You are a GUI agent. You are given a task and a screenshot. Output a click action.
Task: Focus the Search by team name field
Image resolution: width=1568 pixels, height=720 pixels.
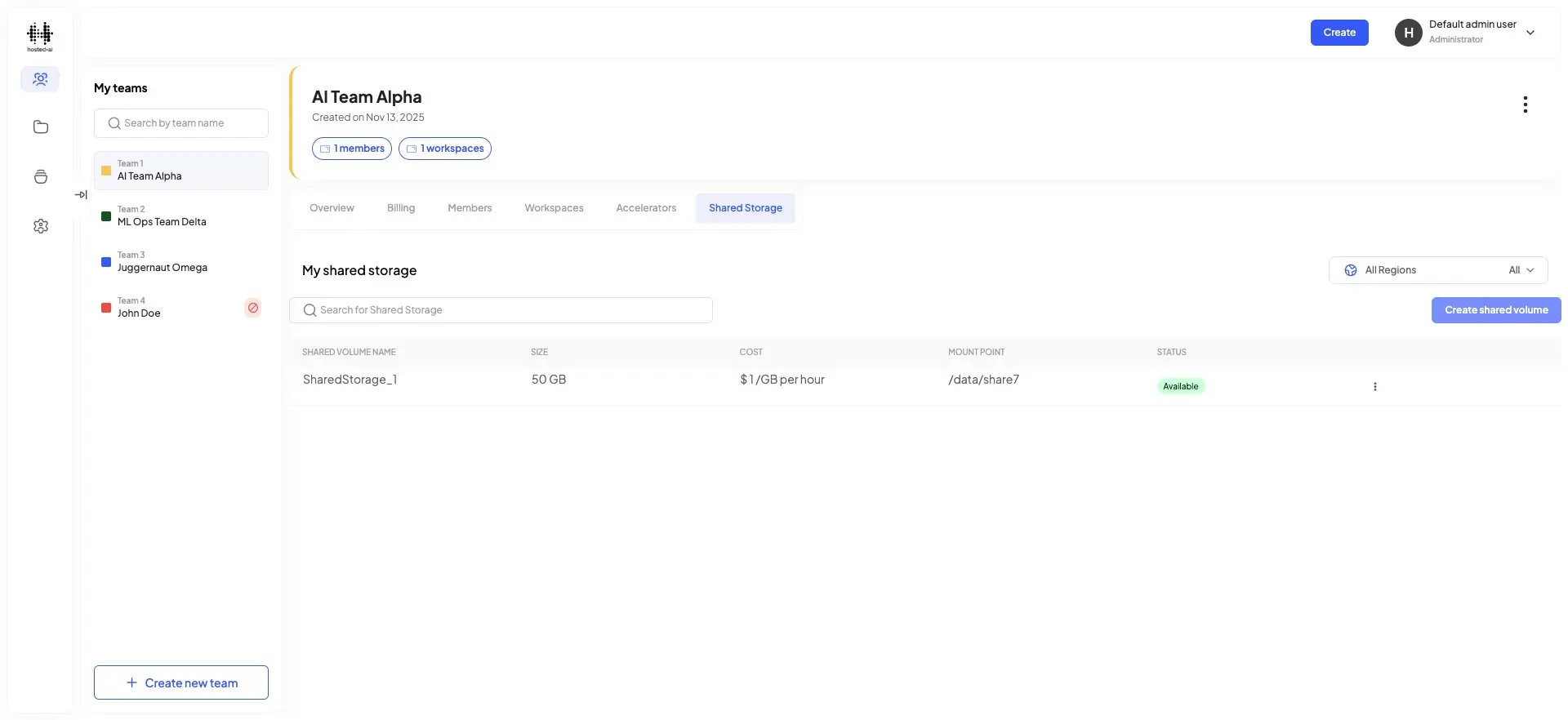tap(181, 123)
